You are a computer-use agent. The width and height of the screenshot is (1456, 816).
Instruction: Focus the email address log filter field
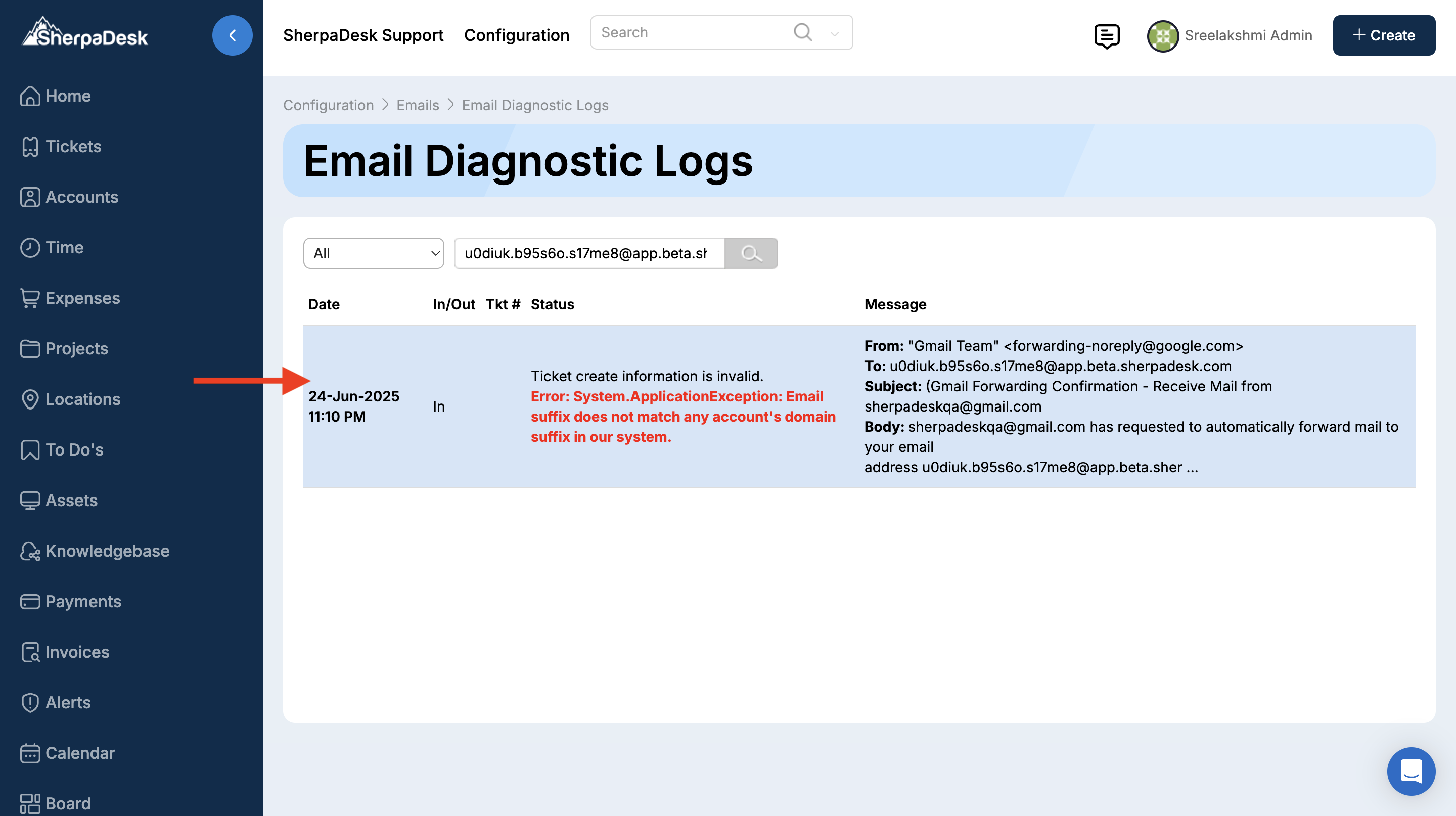pos(588,253)
